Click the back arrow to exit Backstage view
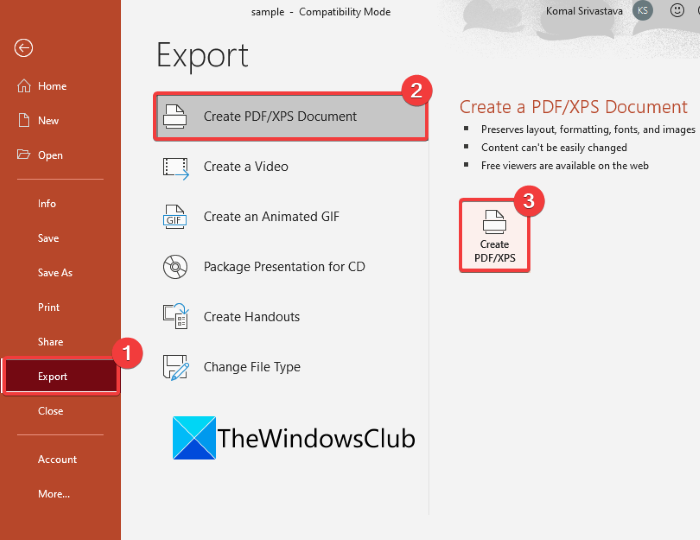The width and height of the screenshot is (700, 540). (23, 48)
